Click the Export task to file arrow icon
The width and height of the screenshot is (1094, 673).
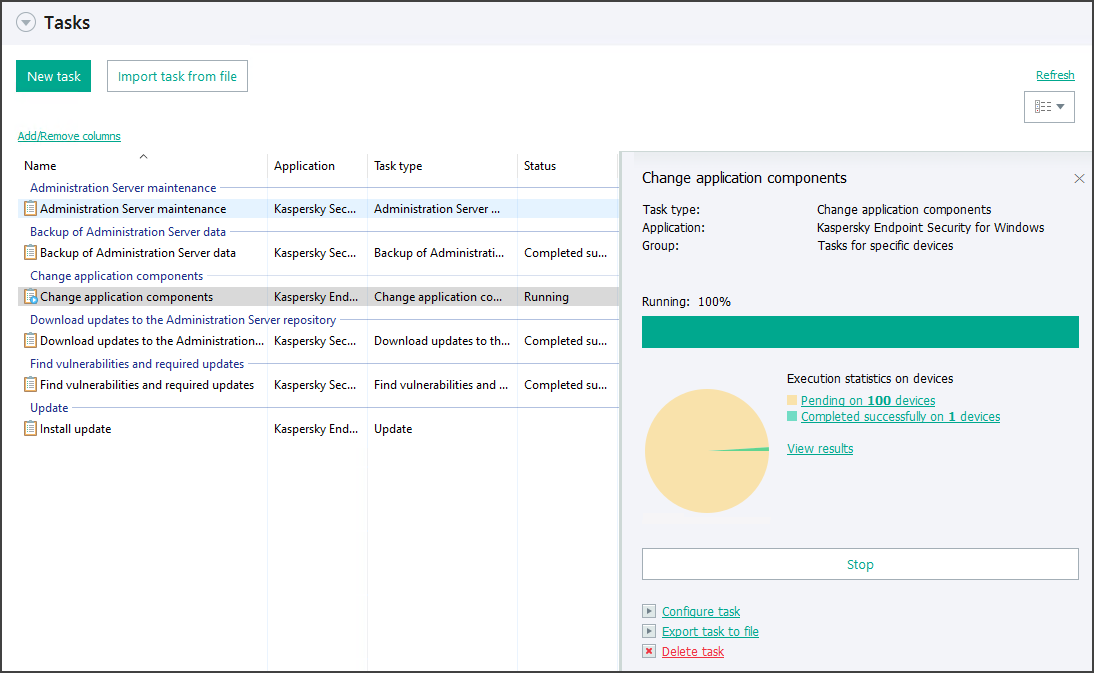(649, 632)
